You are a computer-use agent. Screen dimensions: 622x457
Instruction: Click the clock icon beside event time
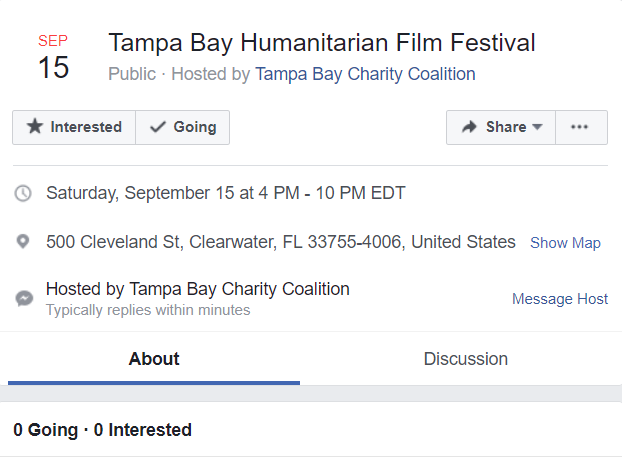[23, 194]
